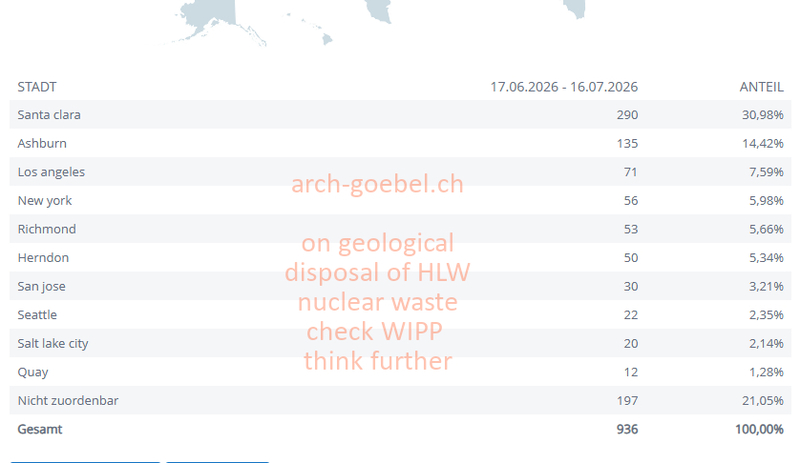Select the STADT column header
Viewport: 800px width, 463px height.
37,87
